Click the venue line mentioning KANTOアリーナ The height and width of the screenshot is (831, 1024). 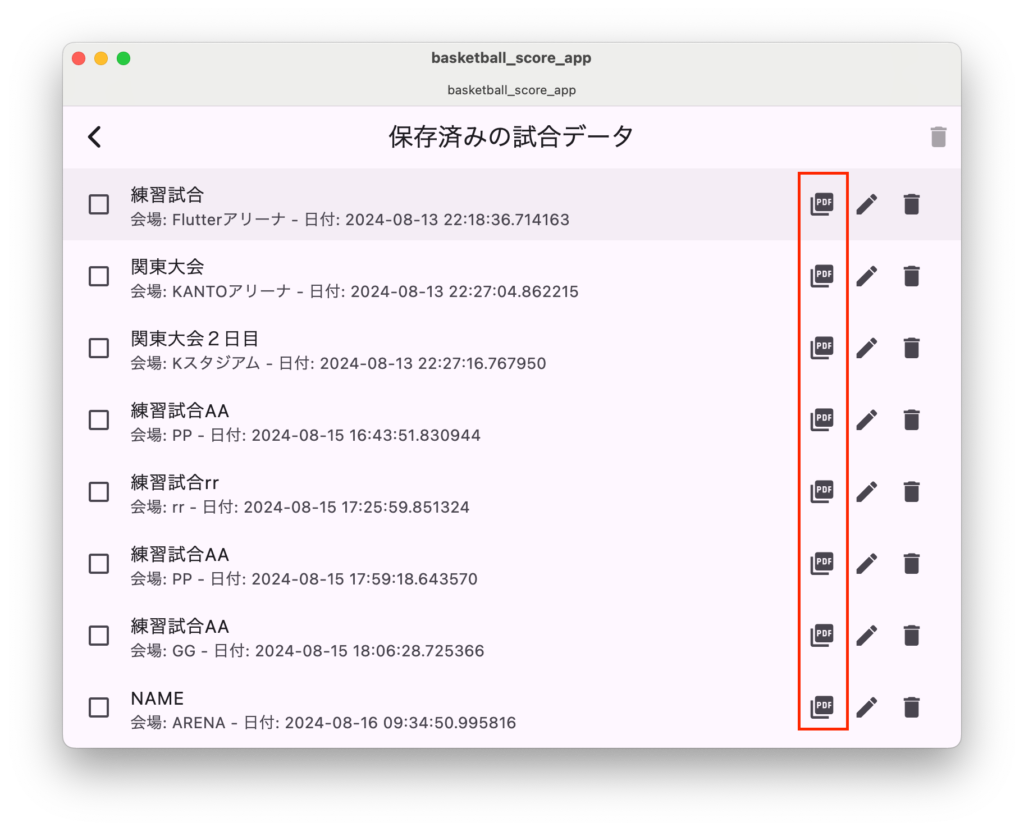354,291
